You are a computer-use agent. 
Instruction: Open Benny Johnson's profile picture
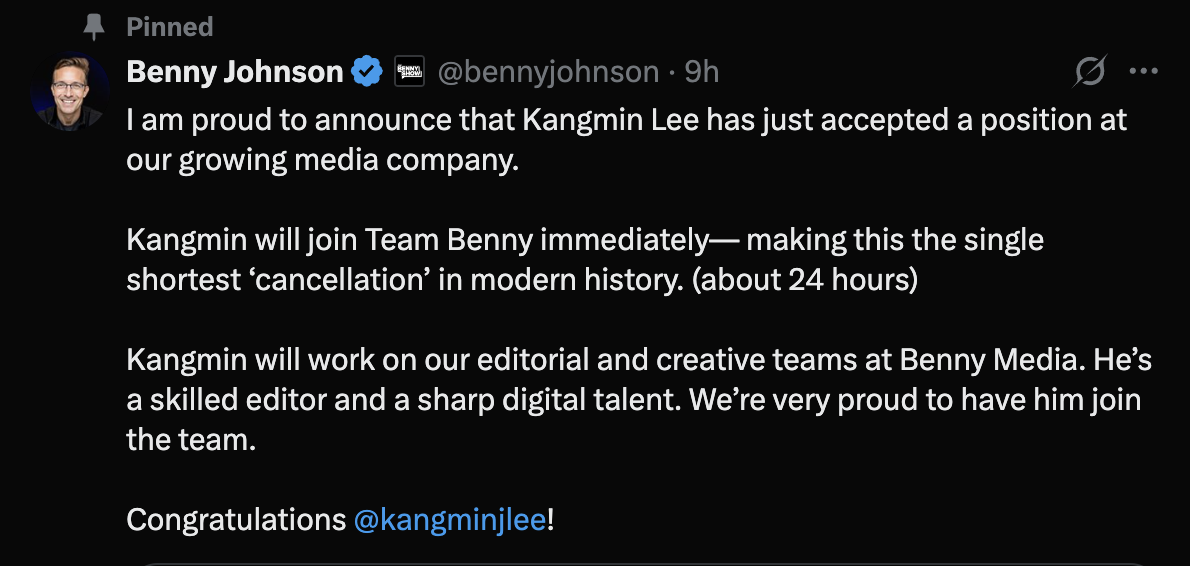tap(71, 93)
